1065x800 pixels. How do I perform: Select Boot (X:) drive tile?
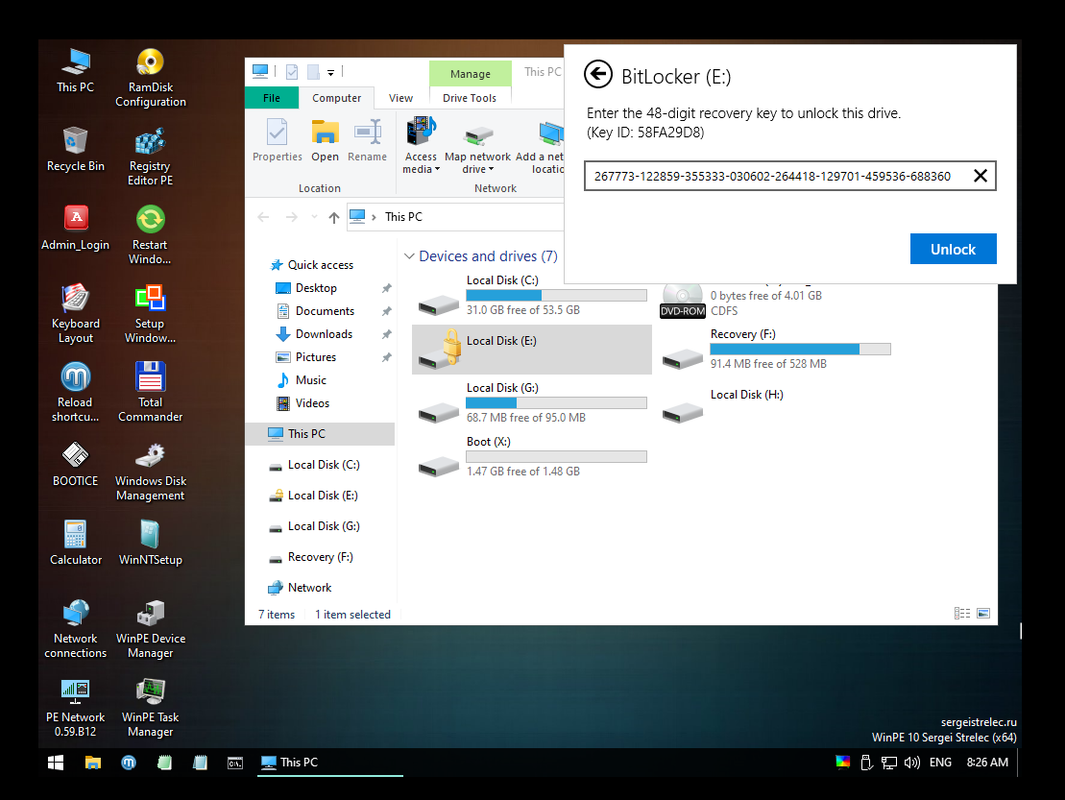coord(532,456)
